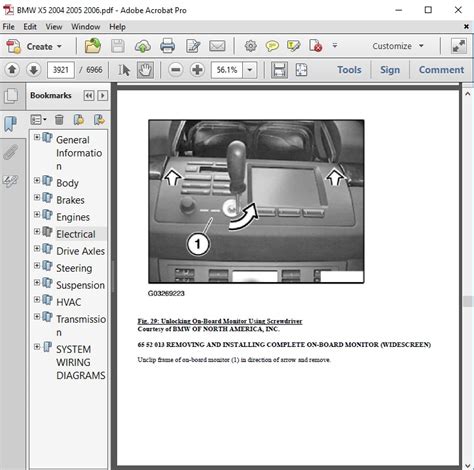Go to next page arrow

(x=33, y=70)
